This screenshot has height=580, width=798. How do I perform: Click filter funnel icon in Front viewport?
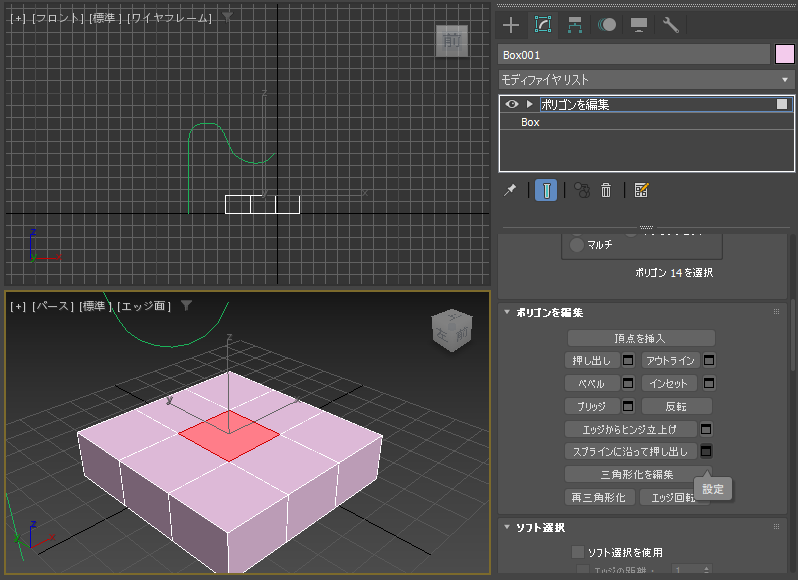click(227, 18)
